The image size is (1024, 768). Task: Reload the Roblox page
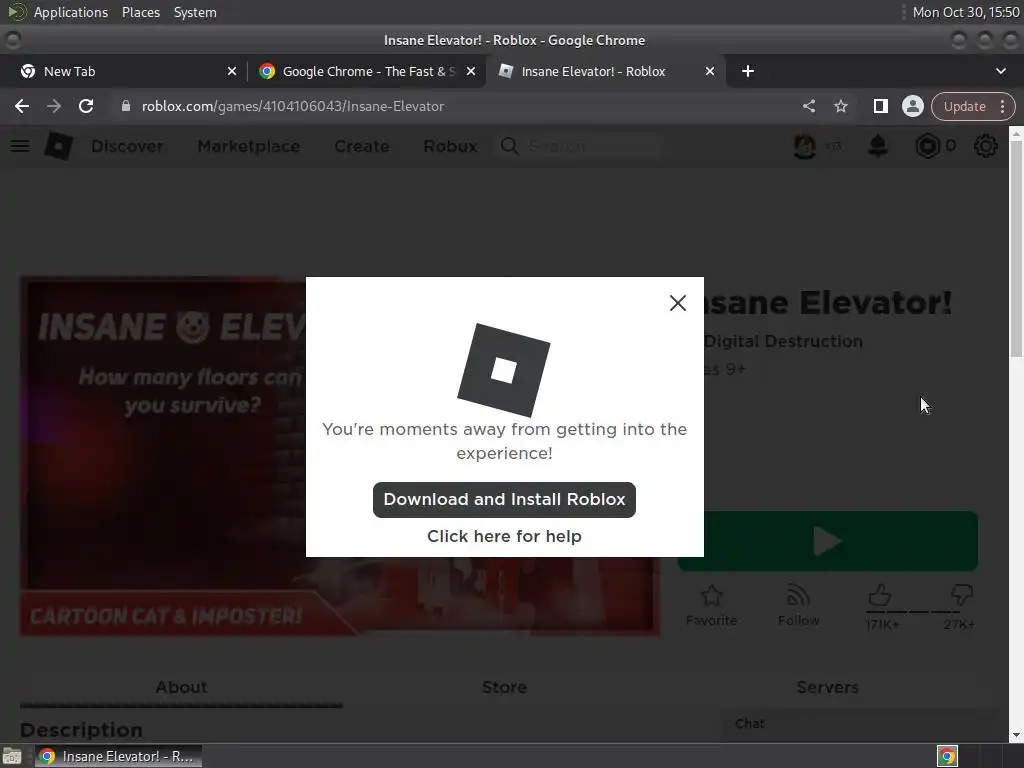click(86, 106)
